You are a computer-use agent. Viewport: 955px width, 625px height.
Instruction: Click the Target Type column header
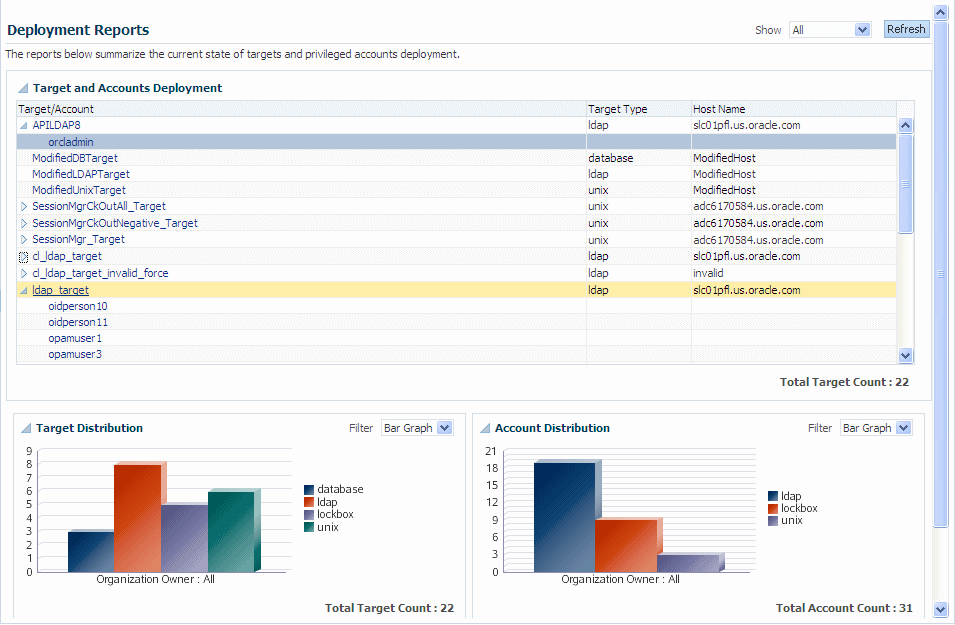(x=638, y=109)
